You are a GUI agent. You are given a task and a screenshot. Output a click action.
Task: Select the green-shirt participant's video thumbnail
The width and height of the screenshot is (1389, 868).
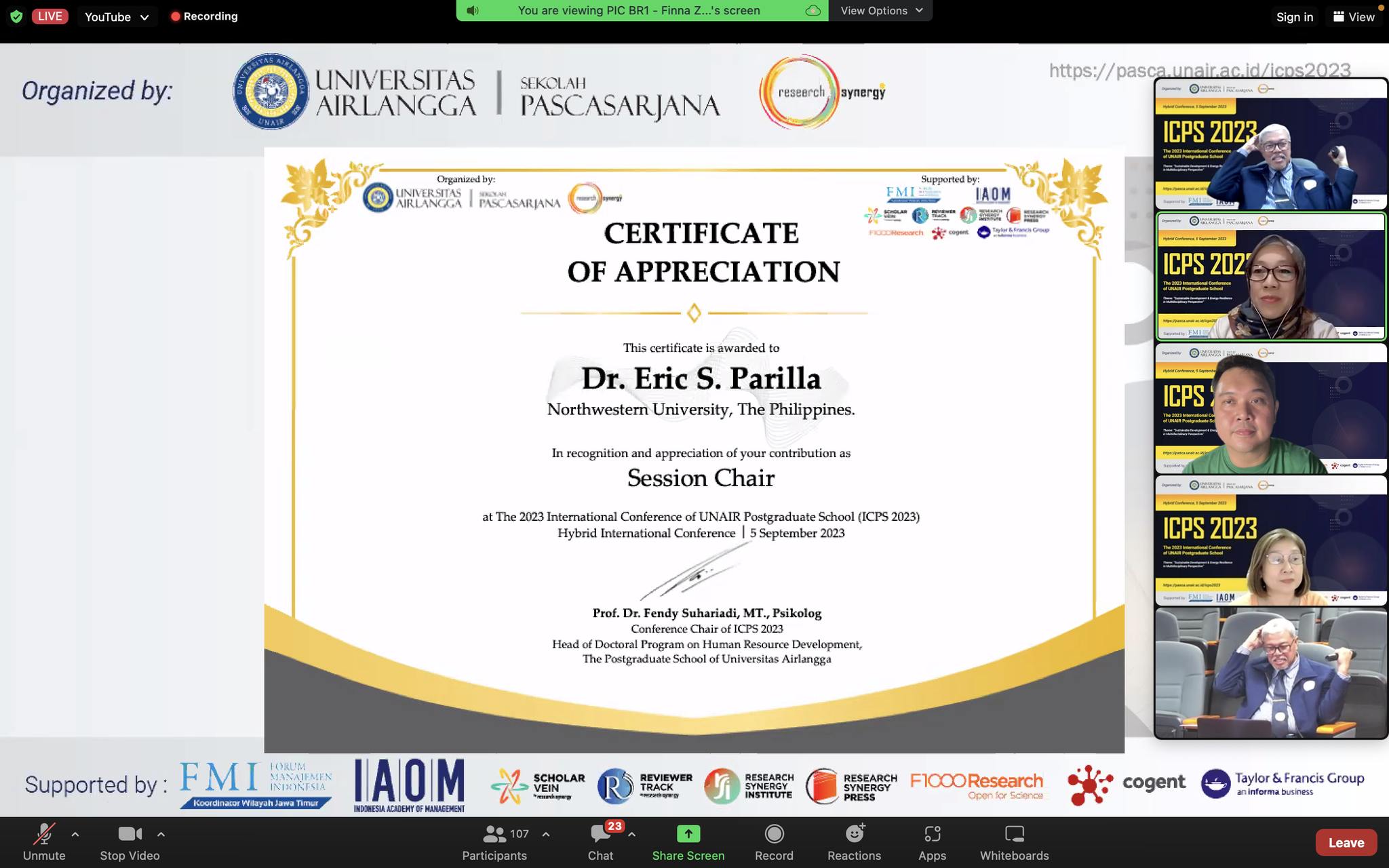[x=1270, y=409]
